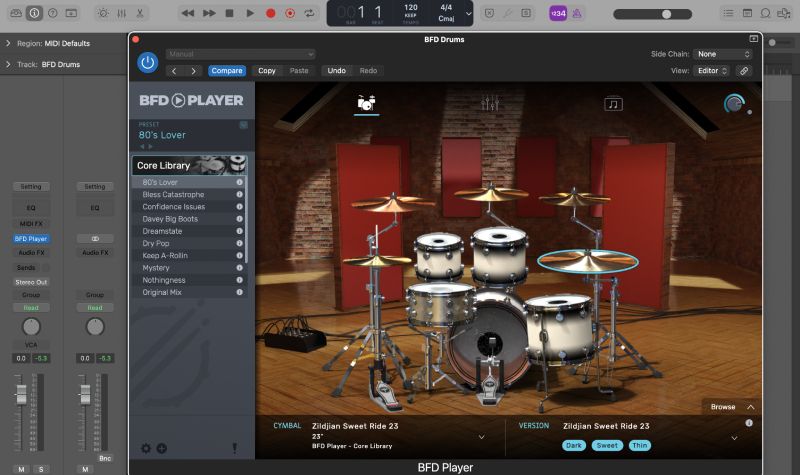
Task: Open the Mixer faders icon
Action: pyautogui.click(x=121, y=13)
